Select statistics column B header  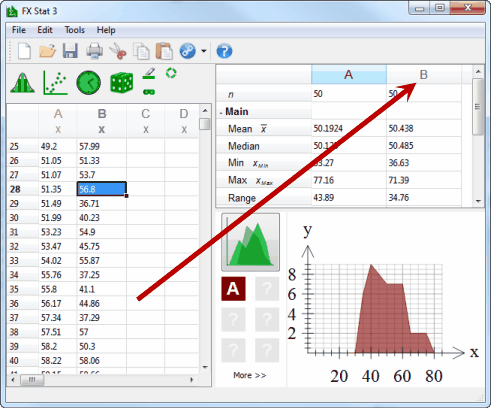tap(424, 74)
